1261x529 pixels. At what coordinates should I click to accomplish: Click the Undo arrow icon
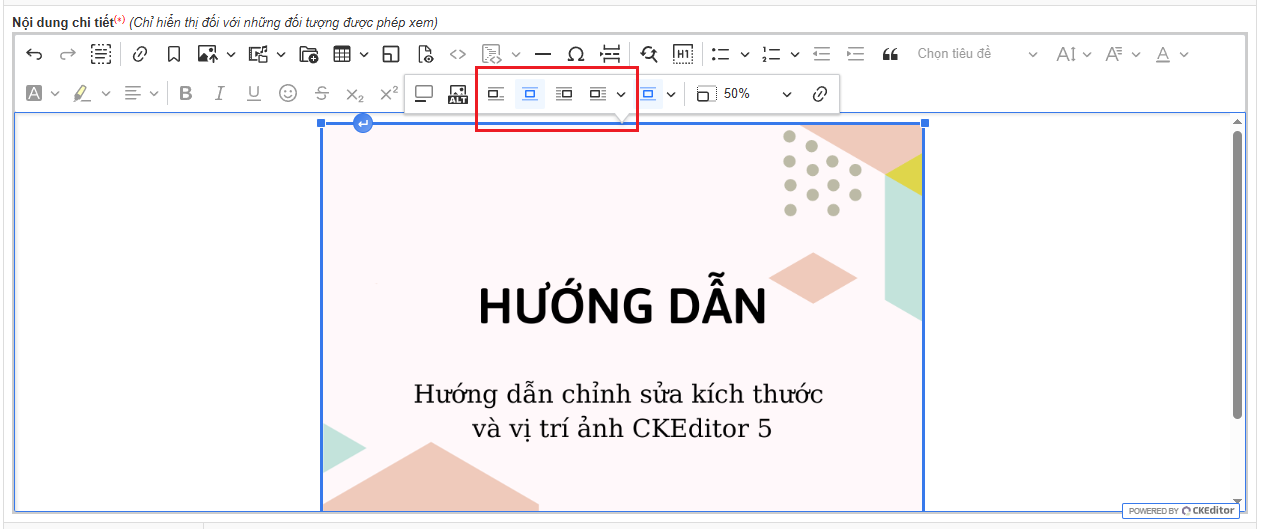pyautogui.click(x=34, y=54)
